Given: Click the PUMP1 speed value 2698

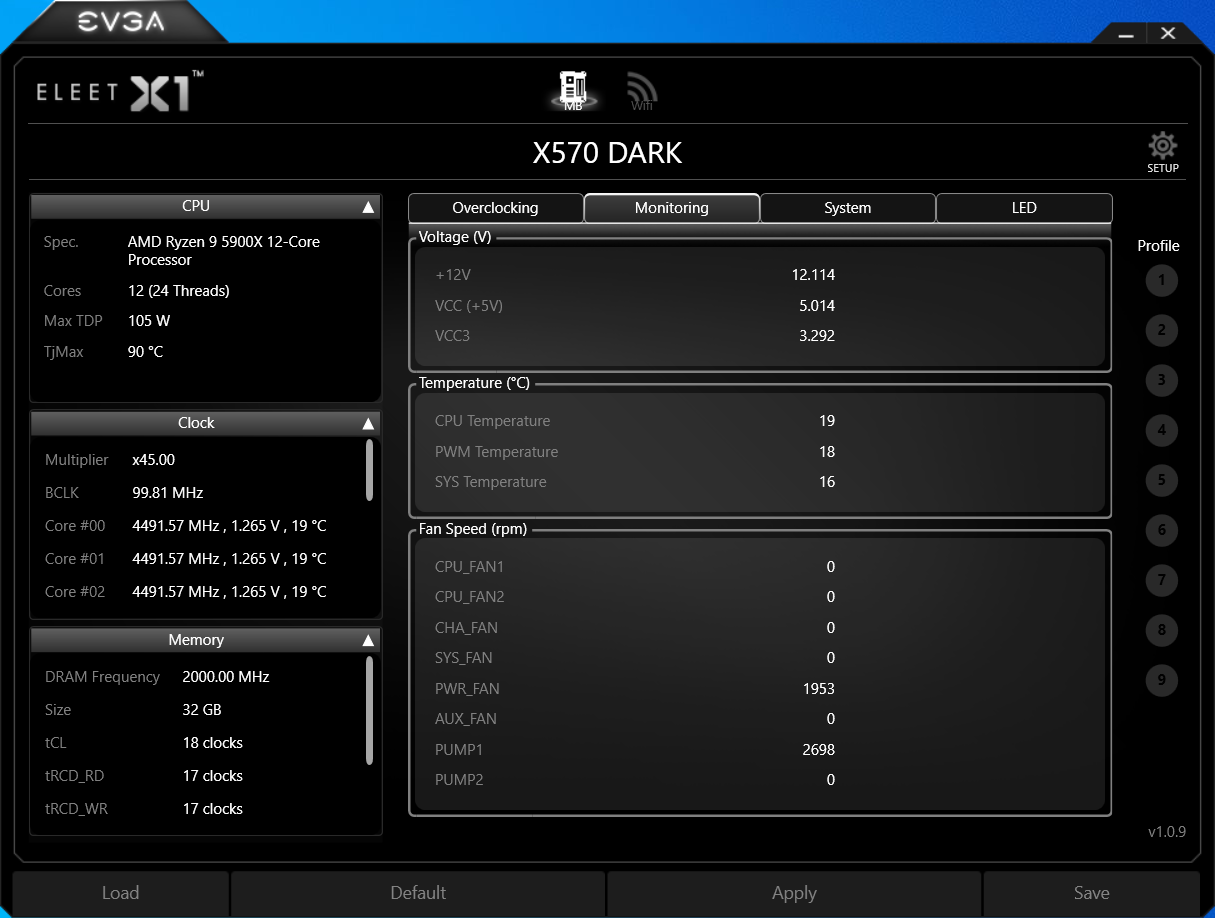Looking at the screenshot, I should point(818,750).
